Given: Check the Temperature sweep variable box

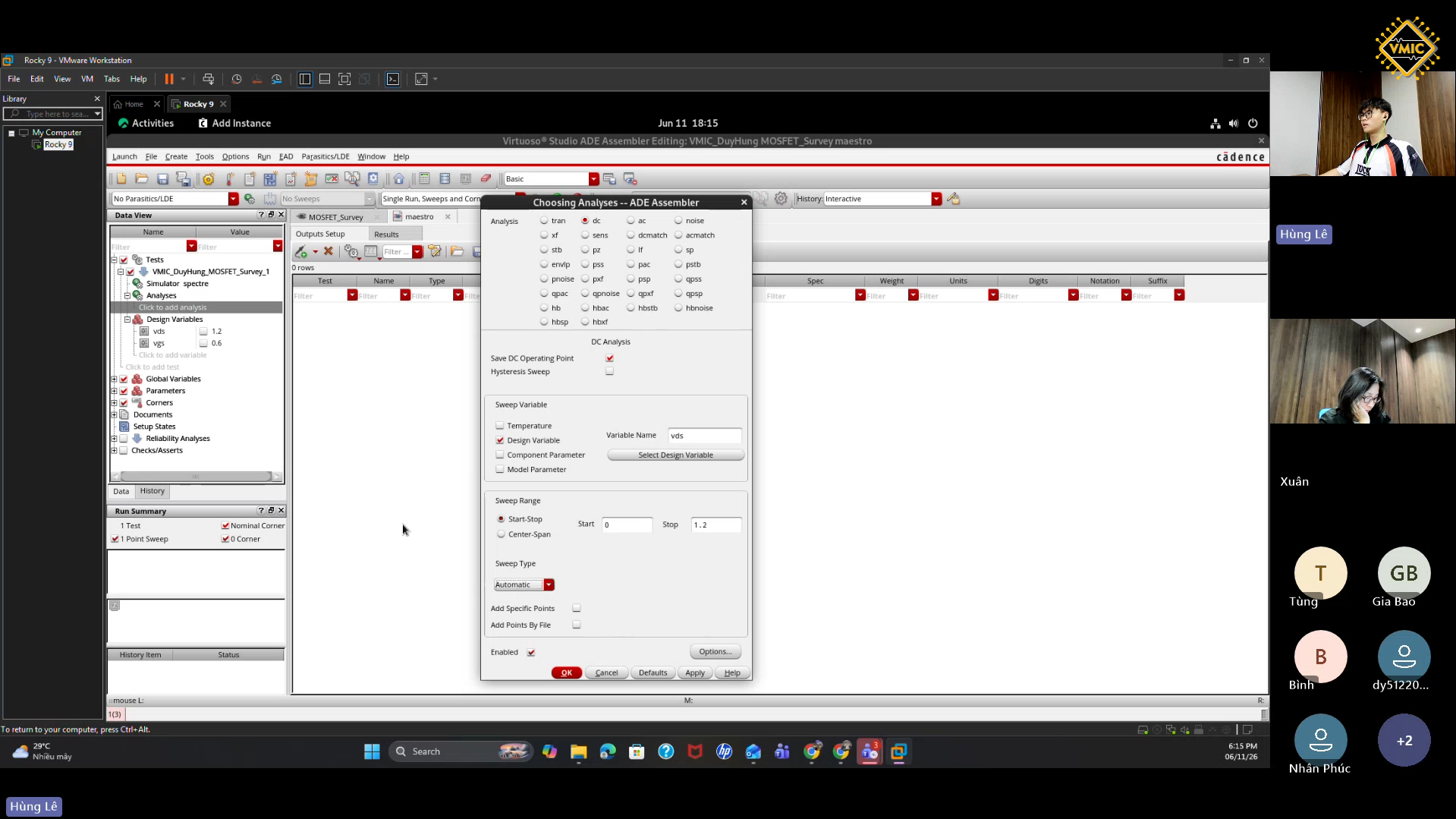Looking at the screenshot, I should click(500, 426).
